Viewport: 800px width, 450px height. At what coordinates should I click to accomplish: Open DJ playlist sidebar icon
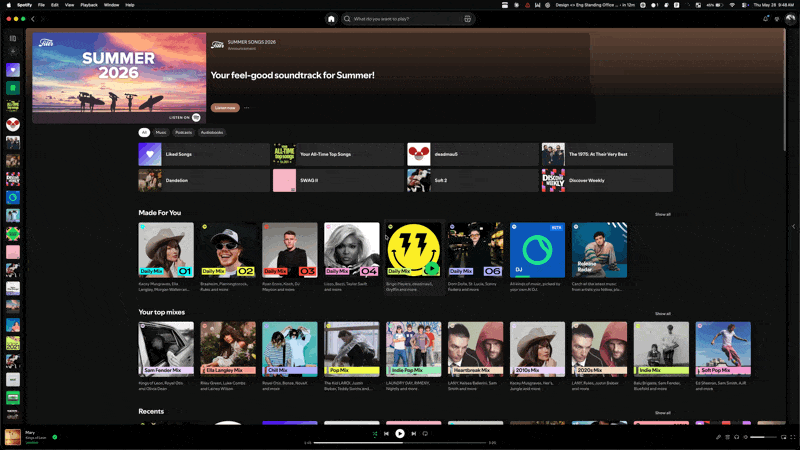13,197
